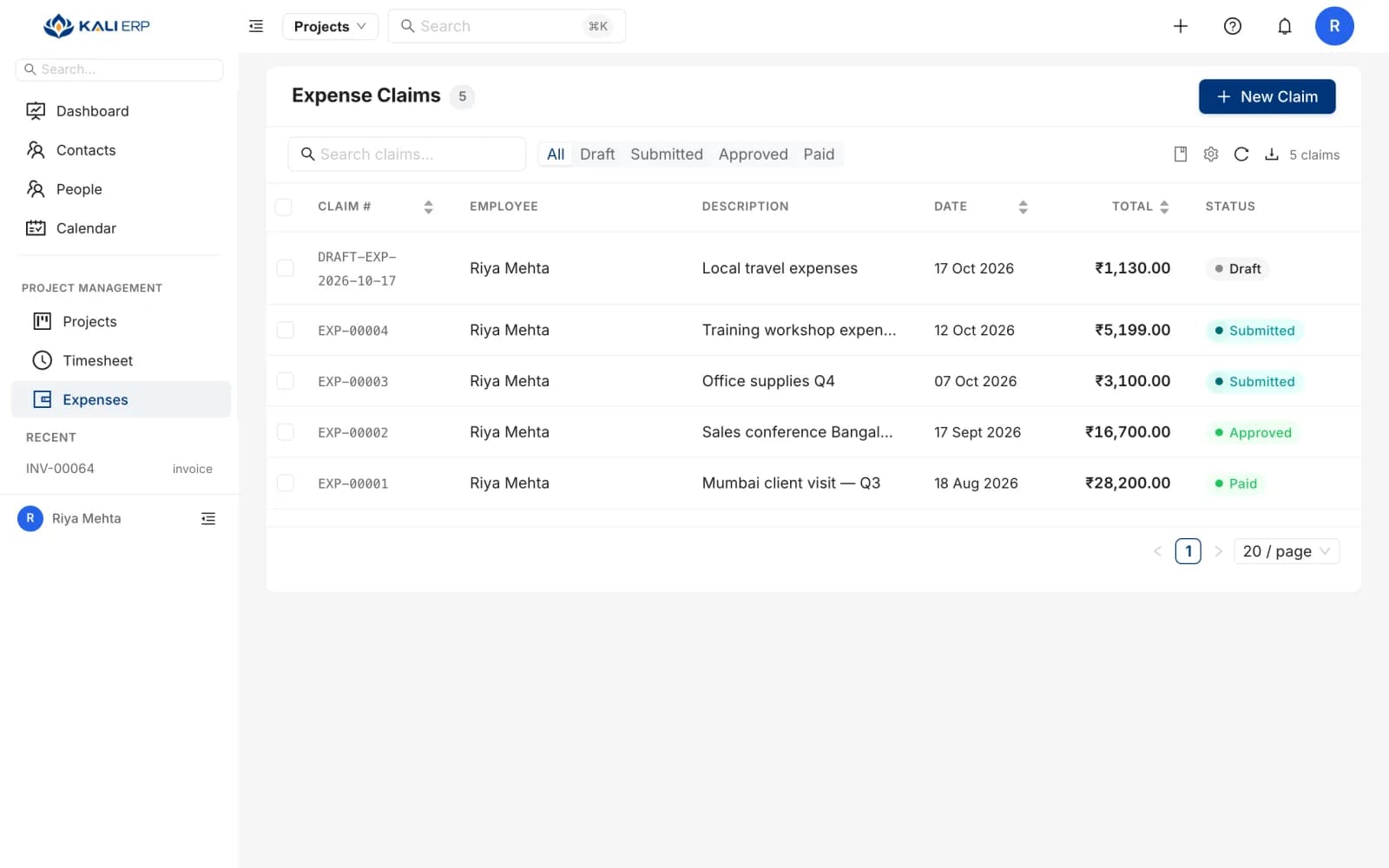Image resolution: width=1389 pixels, height=868 pixels.
Task: Check the EXP-00004 row checkbox
Action: pos(285,330)
